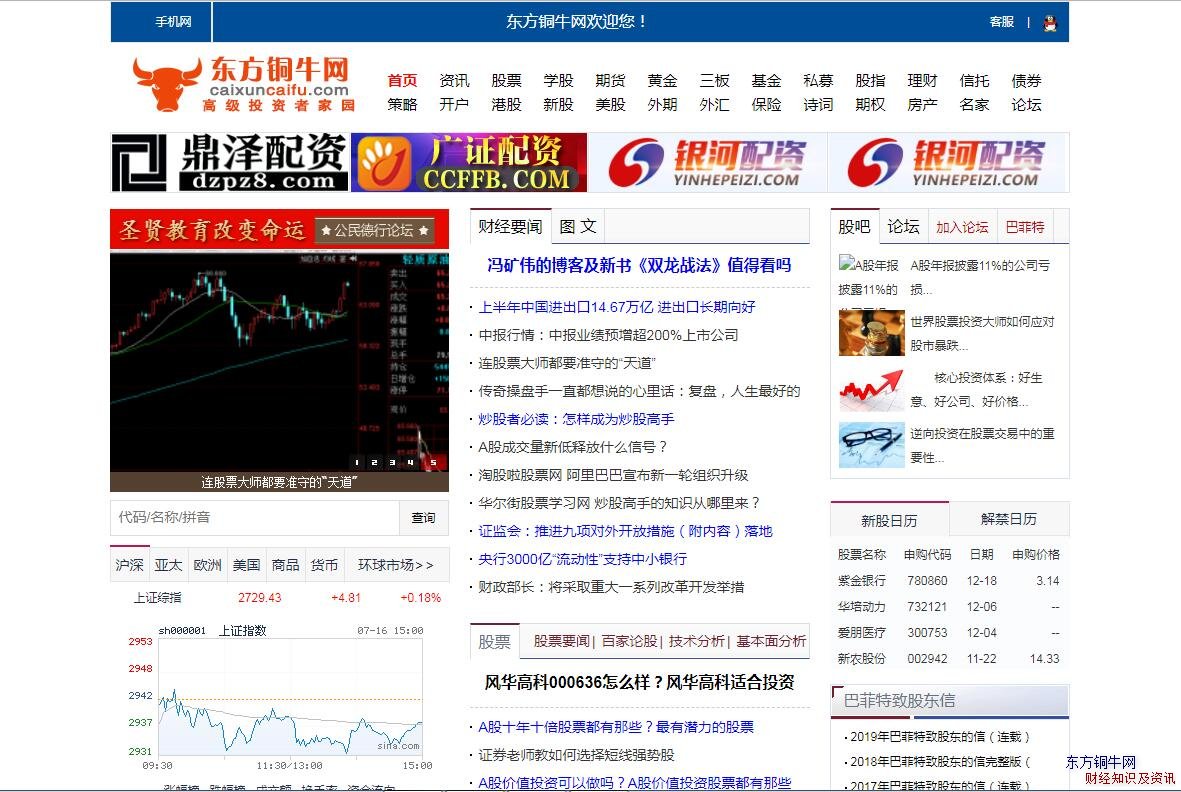The image size is (1181, 792).
Task: Open the 房产 navigation item
Action: (x=922, y=105)
